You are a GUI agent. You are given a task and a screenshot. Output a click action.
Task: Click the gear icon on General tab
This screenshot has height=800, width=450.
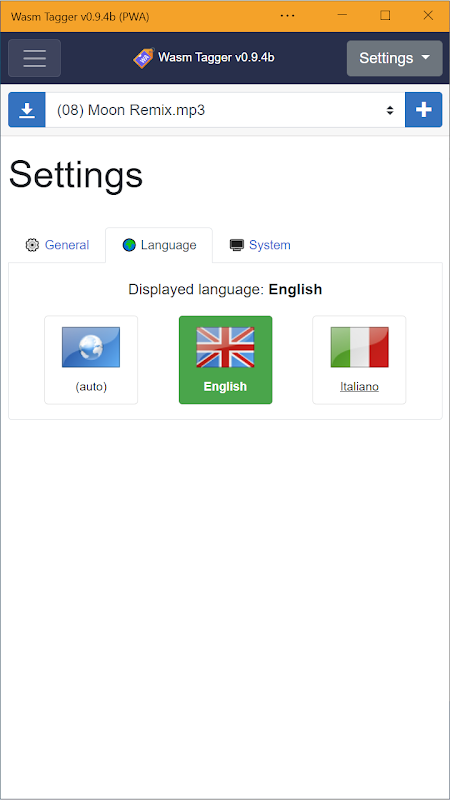point(32,245)
